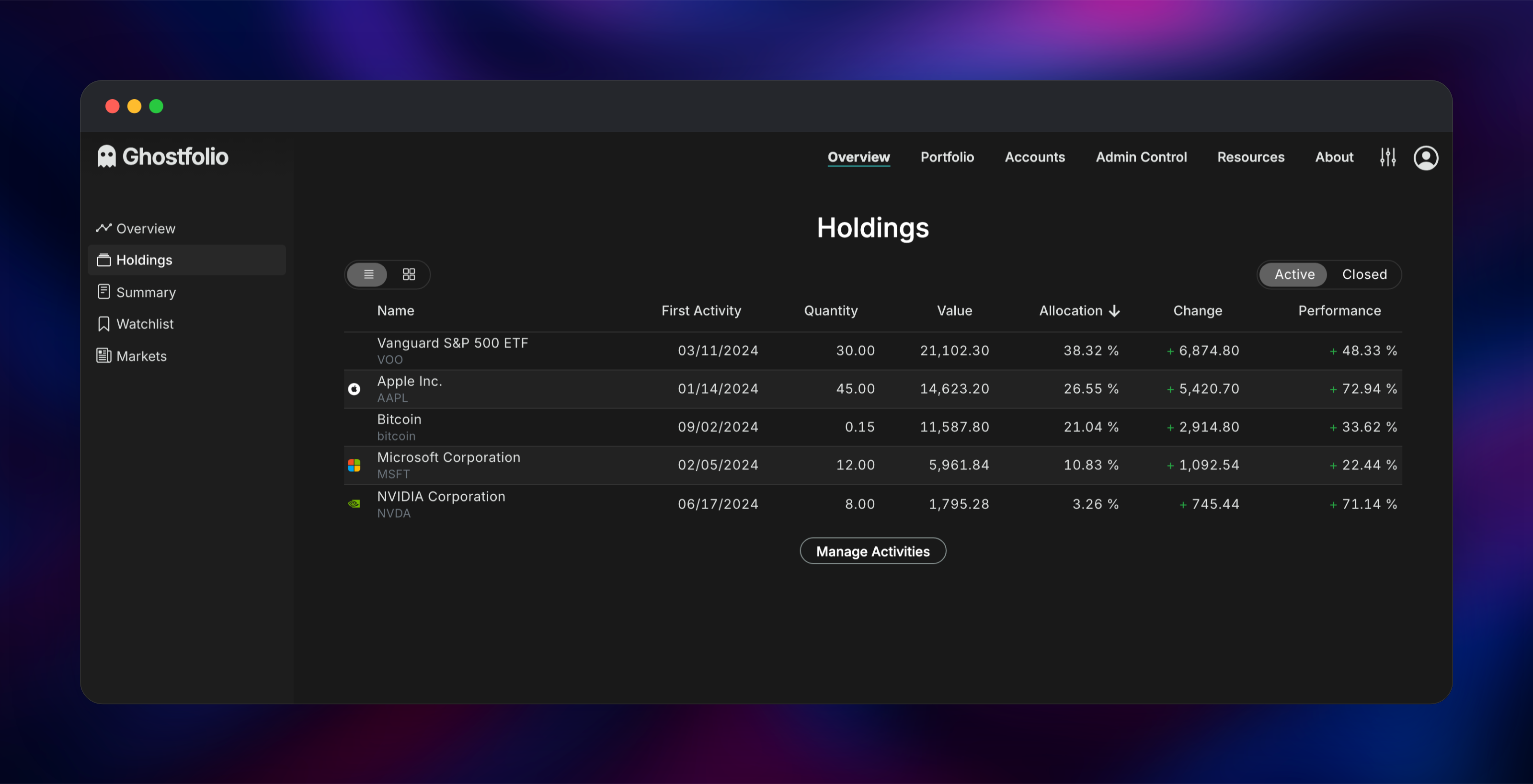Sort by Allocation column header
Screen dimensions: 1533x784
1071,310
